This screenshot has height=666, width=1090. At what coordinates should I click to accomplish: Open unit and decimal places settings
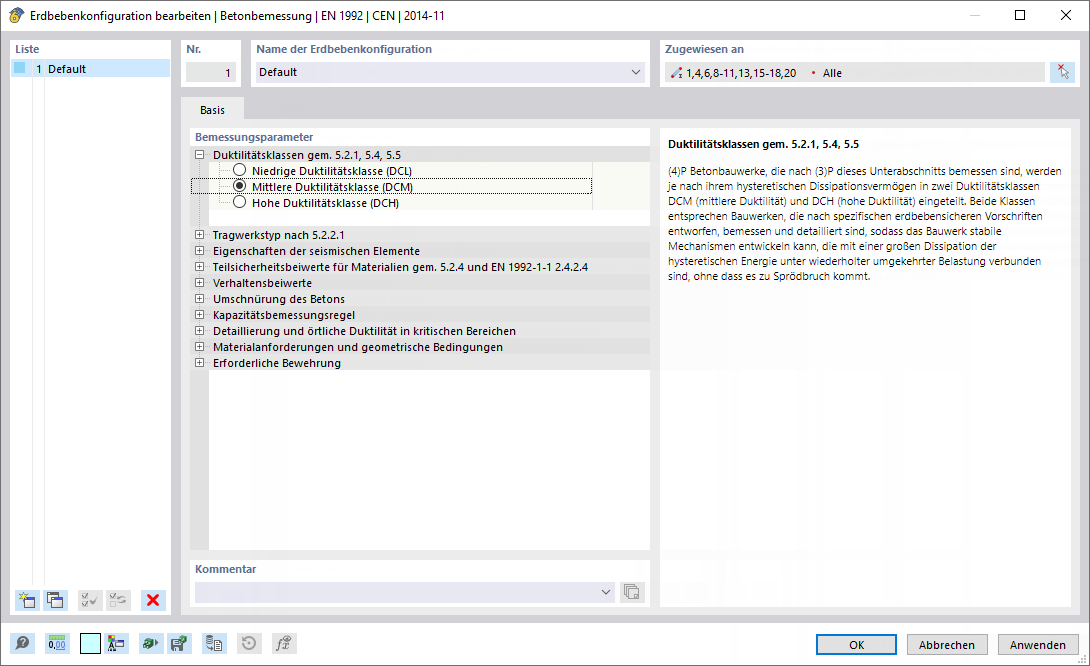click(57, 643)
